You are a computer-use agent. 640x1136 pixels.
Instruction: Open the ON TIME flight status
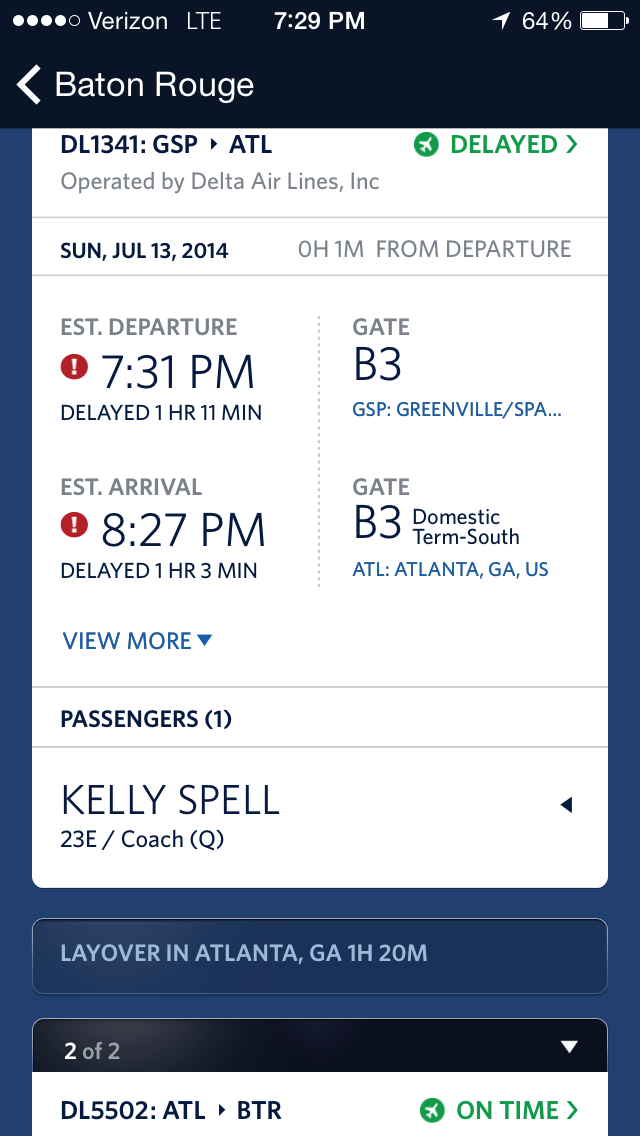coord(517,1110)
